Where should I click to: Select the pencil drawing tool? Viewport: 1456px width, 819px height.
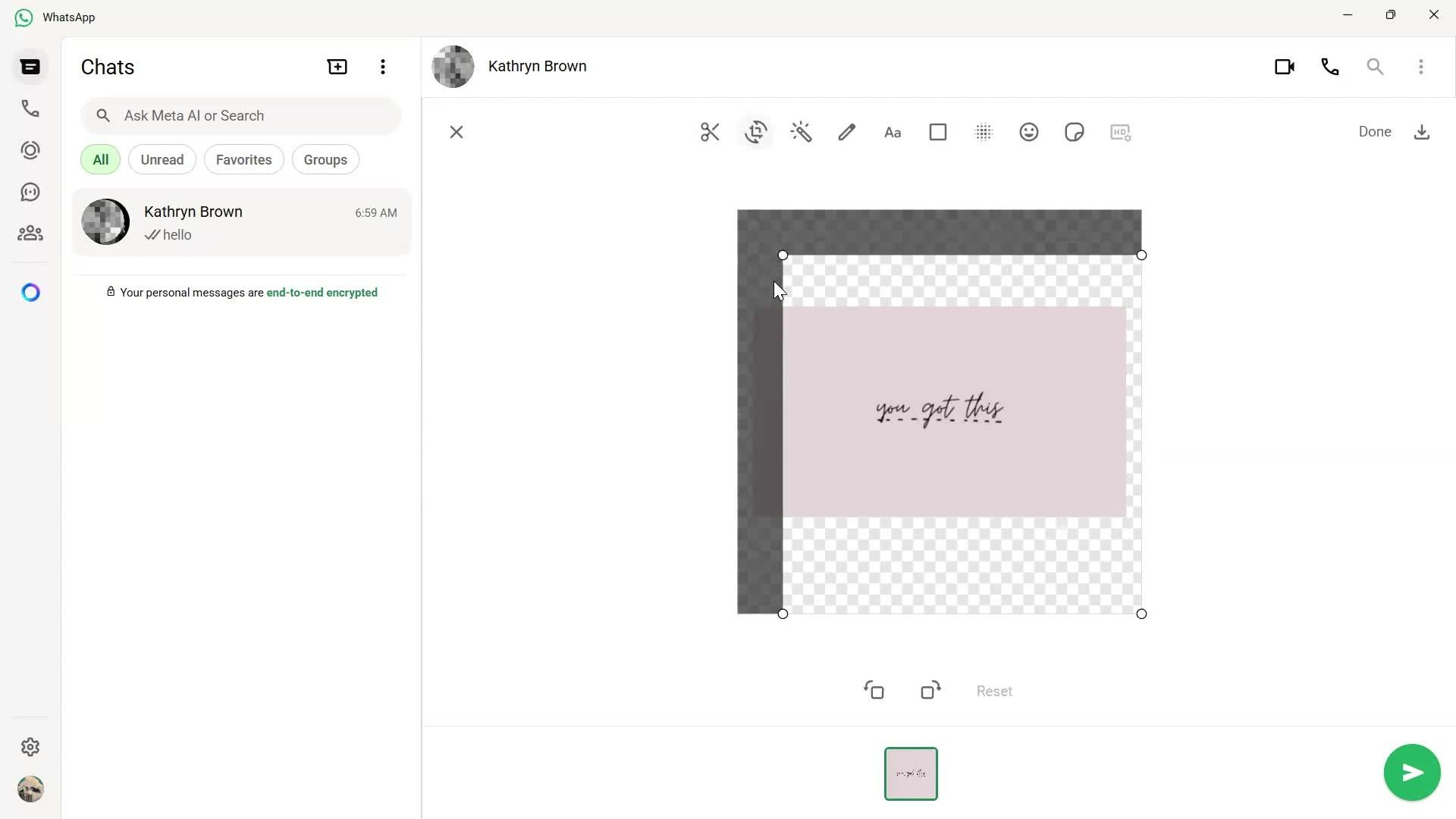(x=847, y=132)
